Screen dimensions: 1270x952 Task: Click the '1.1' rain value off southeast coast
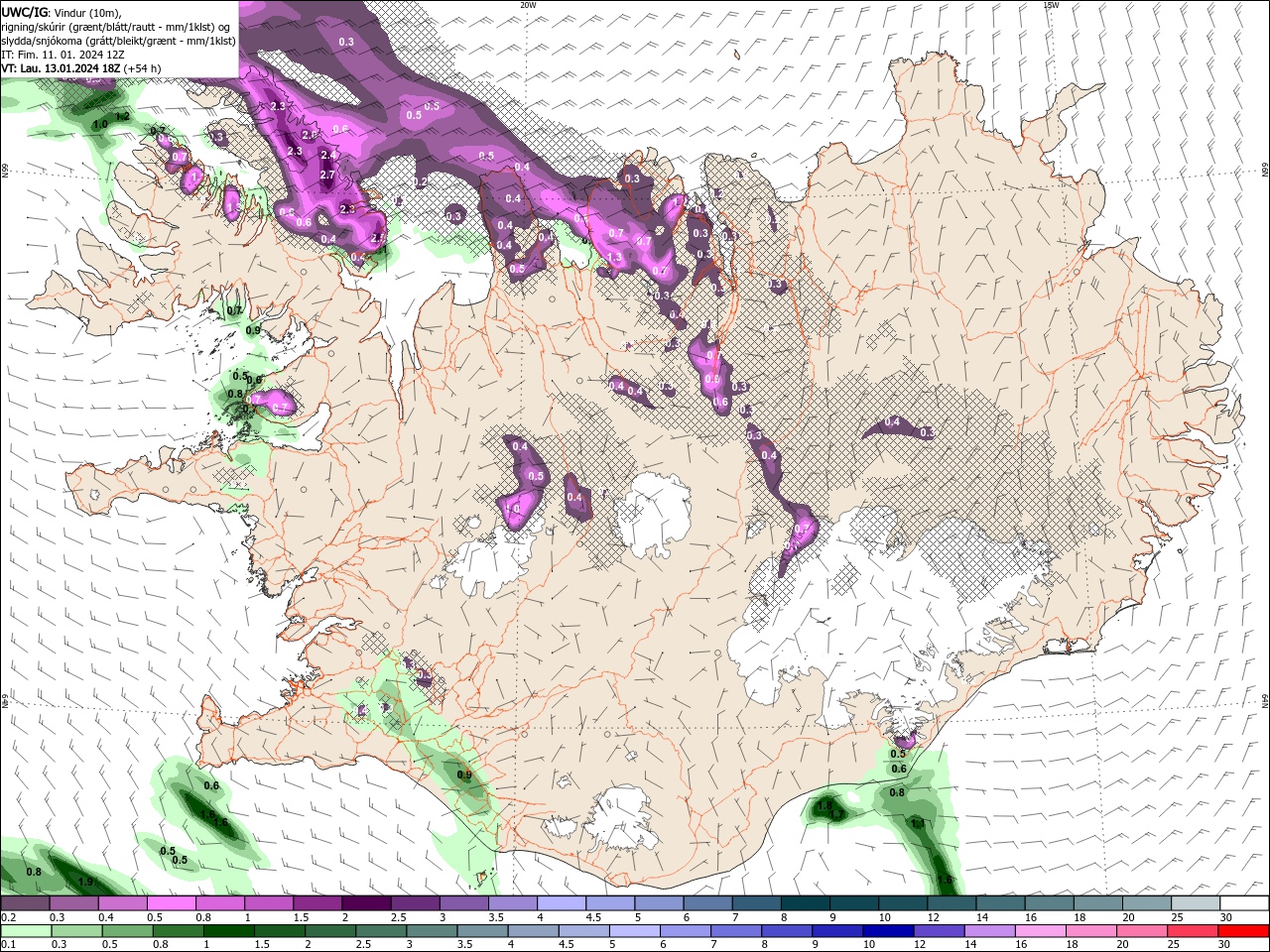coord(918,823)
